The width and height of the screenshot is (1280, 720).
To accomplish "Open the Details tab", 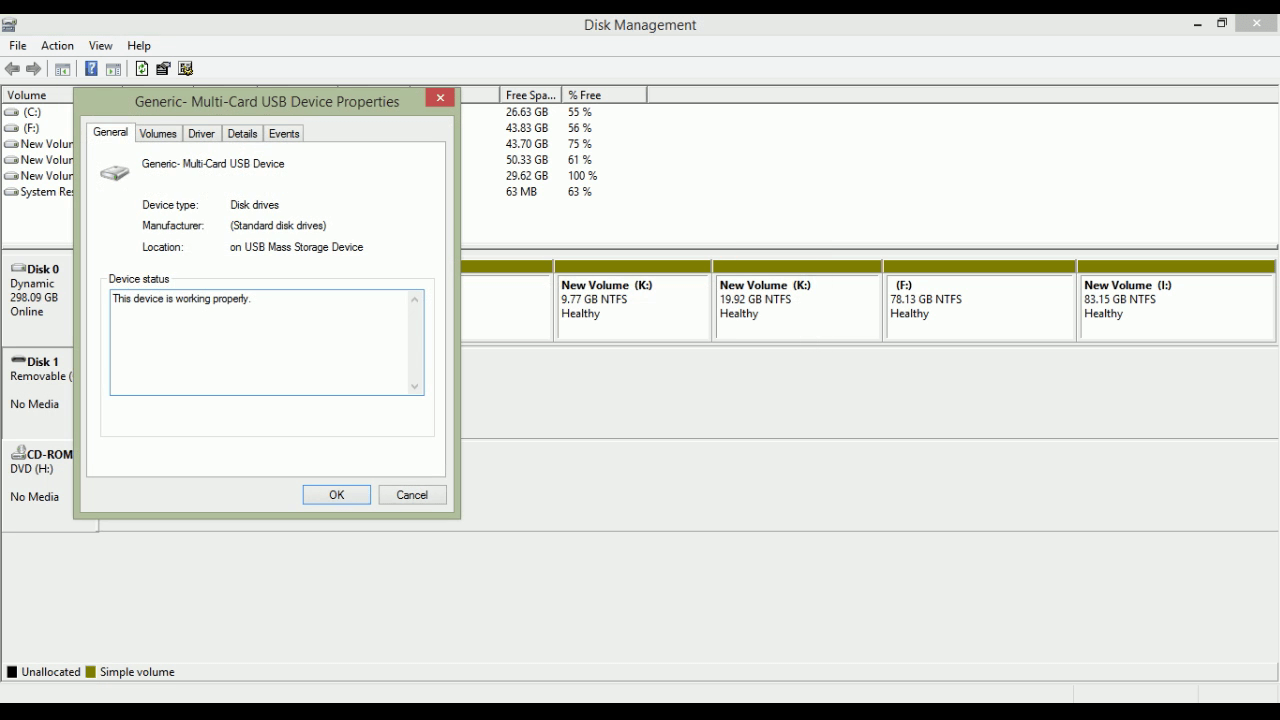I will [242, 134].
